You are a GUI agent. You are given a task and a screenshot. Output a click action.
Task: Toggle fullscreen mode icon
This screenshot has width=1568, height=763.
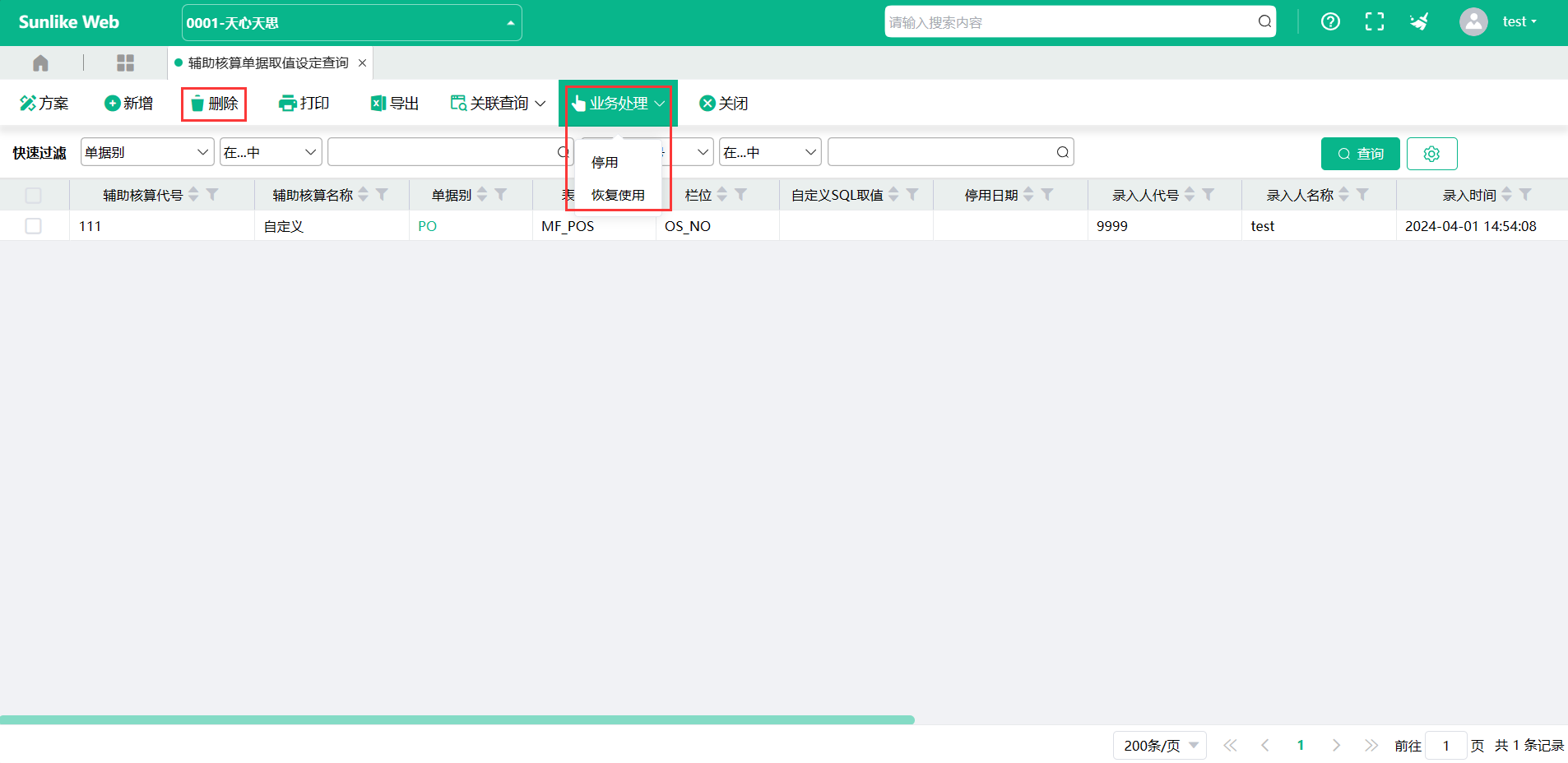[1374, 22]
